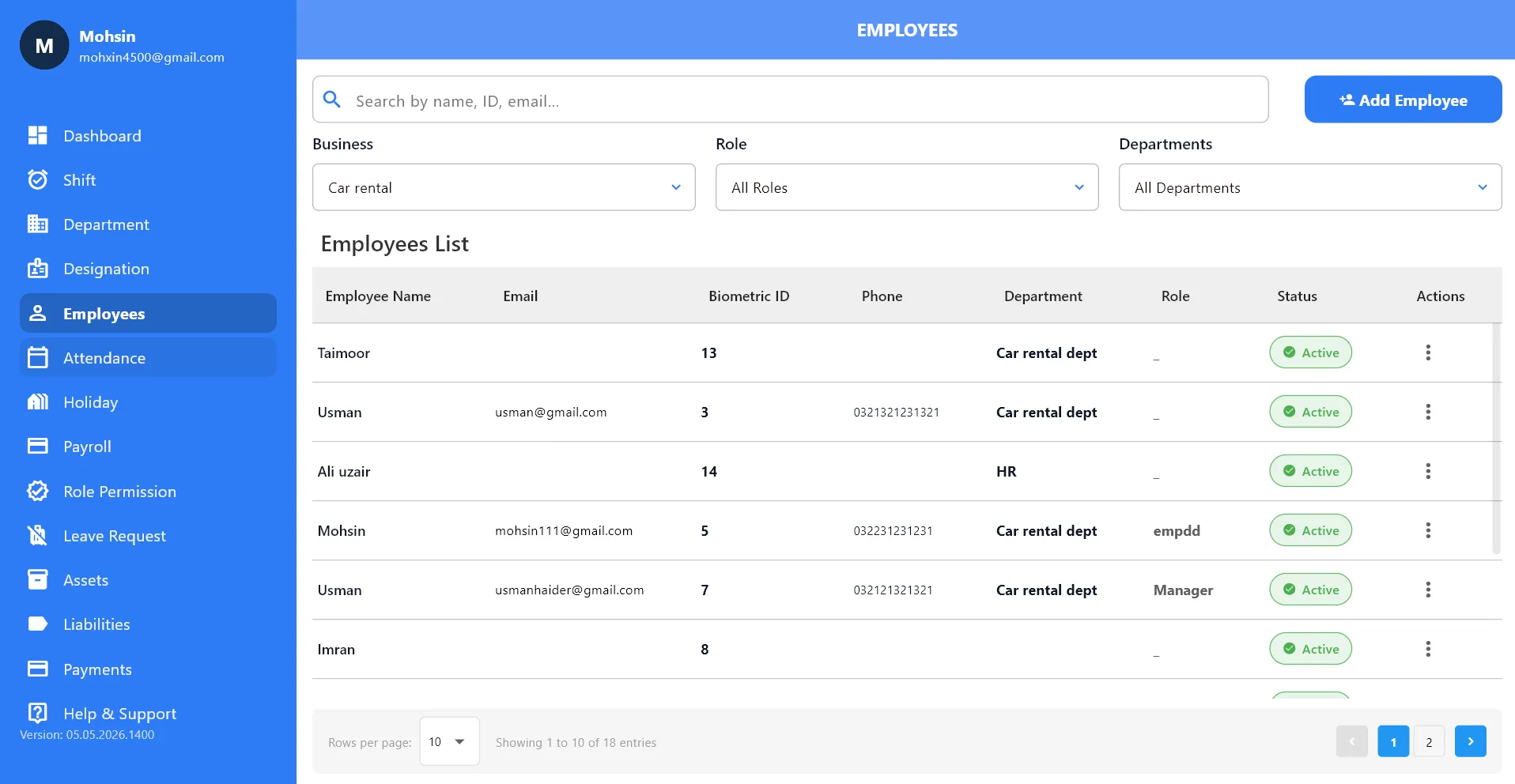Click the Attendance calendar icon
Viewport: 1515px width, 784px height.
37,358
